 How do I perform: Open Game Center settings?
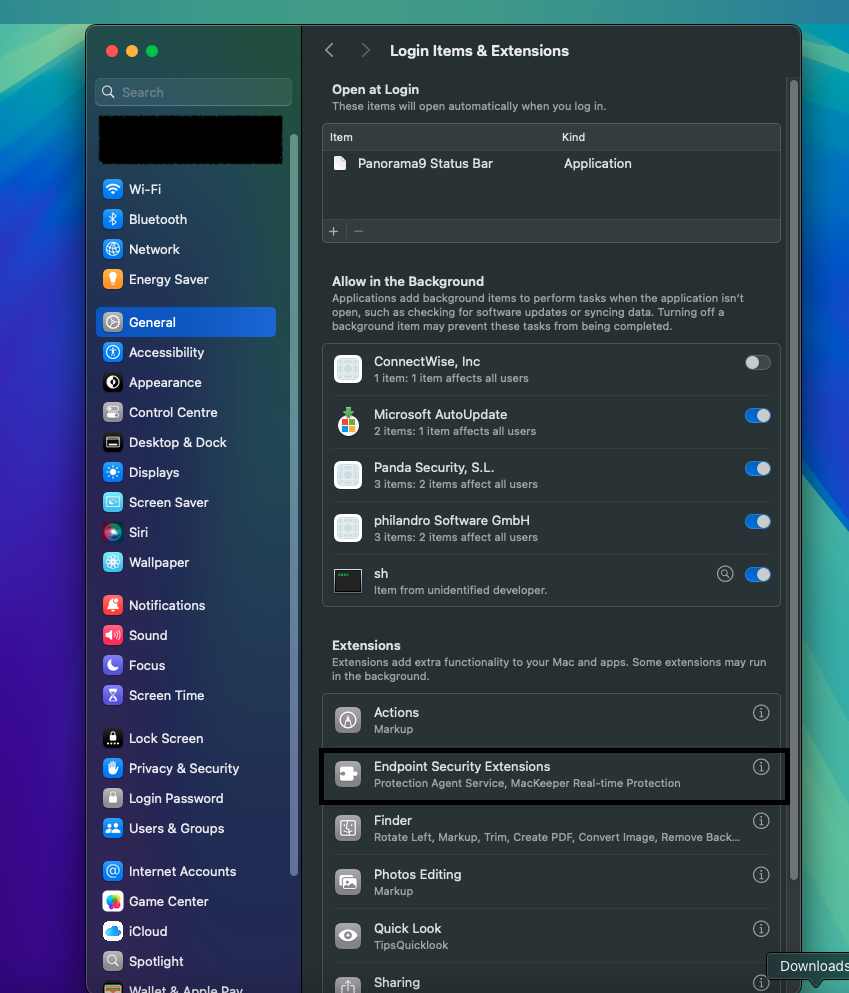(186, 901)
